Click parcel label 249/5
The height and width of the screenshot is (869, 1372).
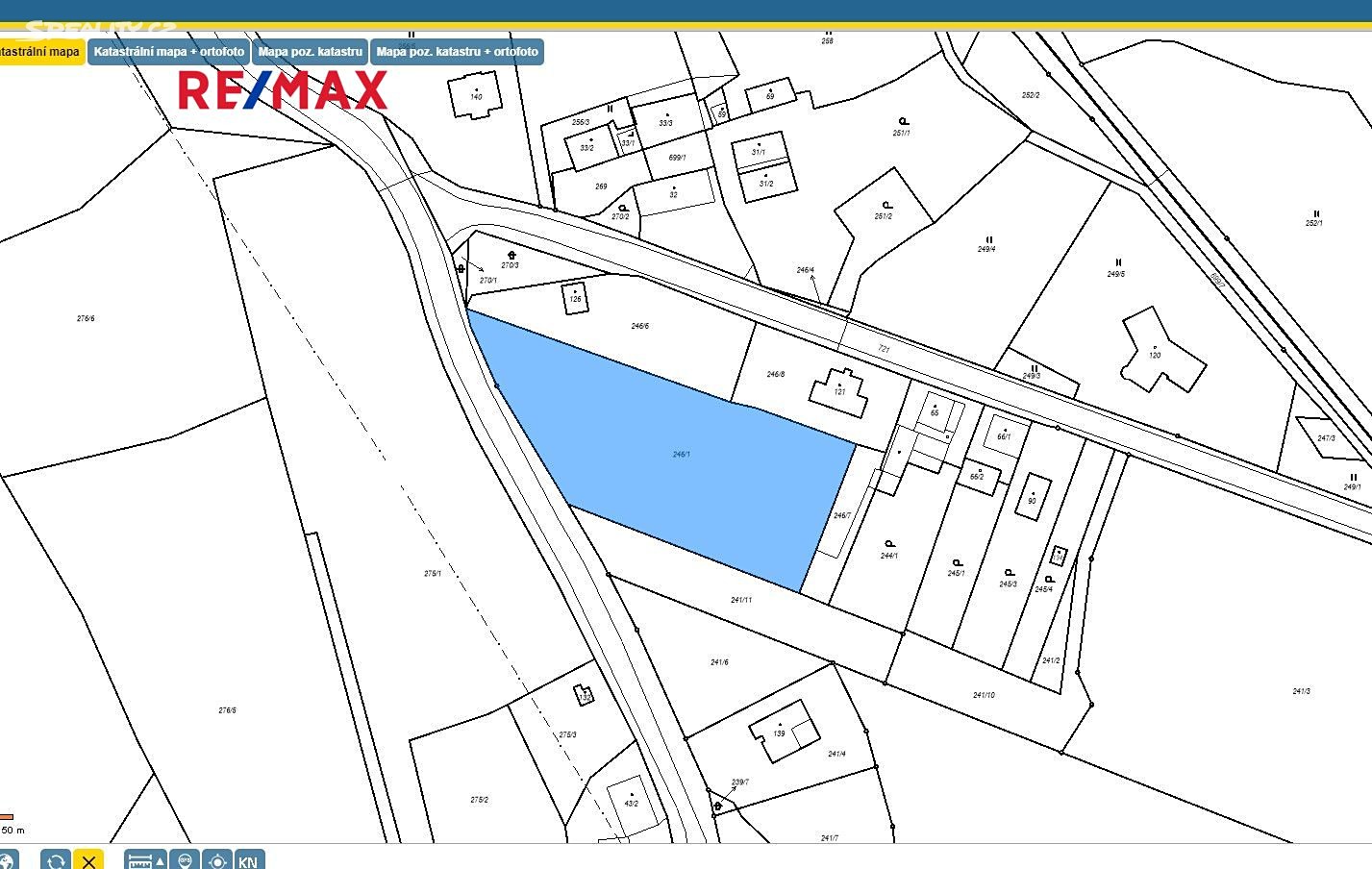[1116, 274]
